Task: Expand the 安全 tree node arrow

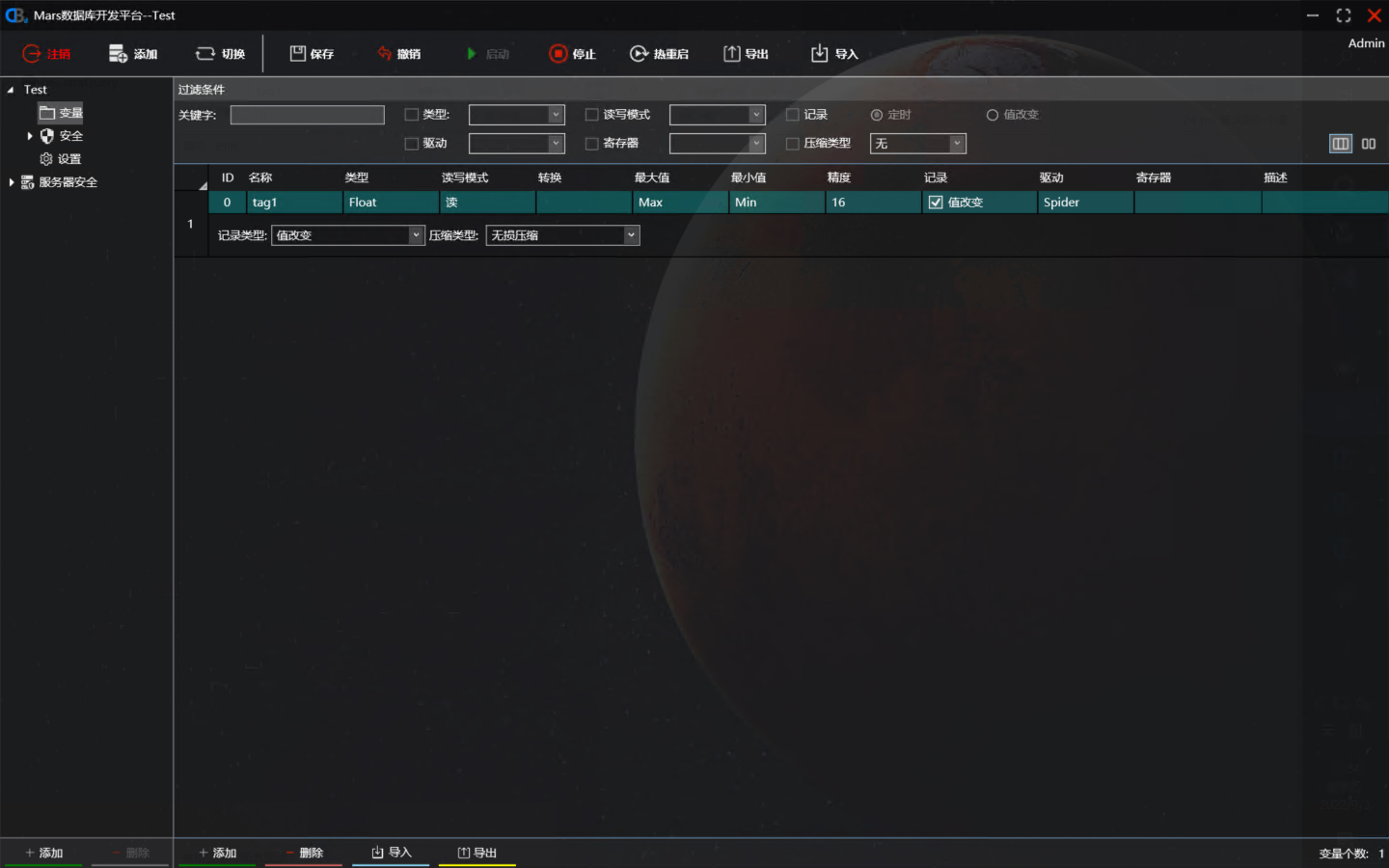Action: click(x=30, y=136)
